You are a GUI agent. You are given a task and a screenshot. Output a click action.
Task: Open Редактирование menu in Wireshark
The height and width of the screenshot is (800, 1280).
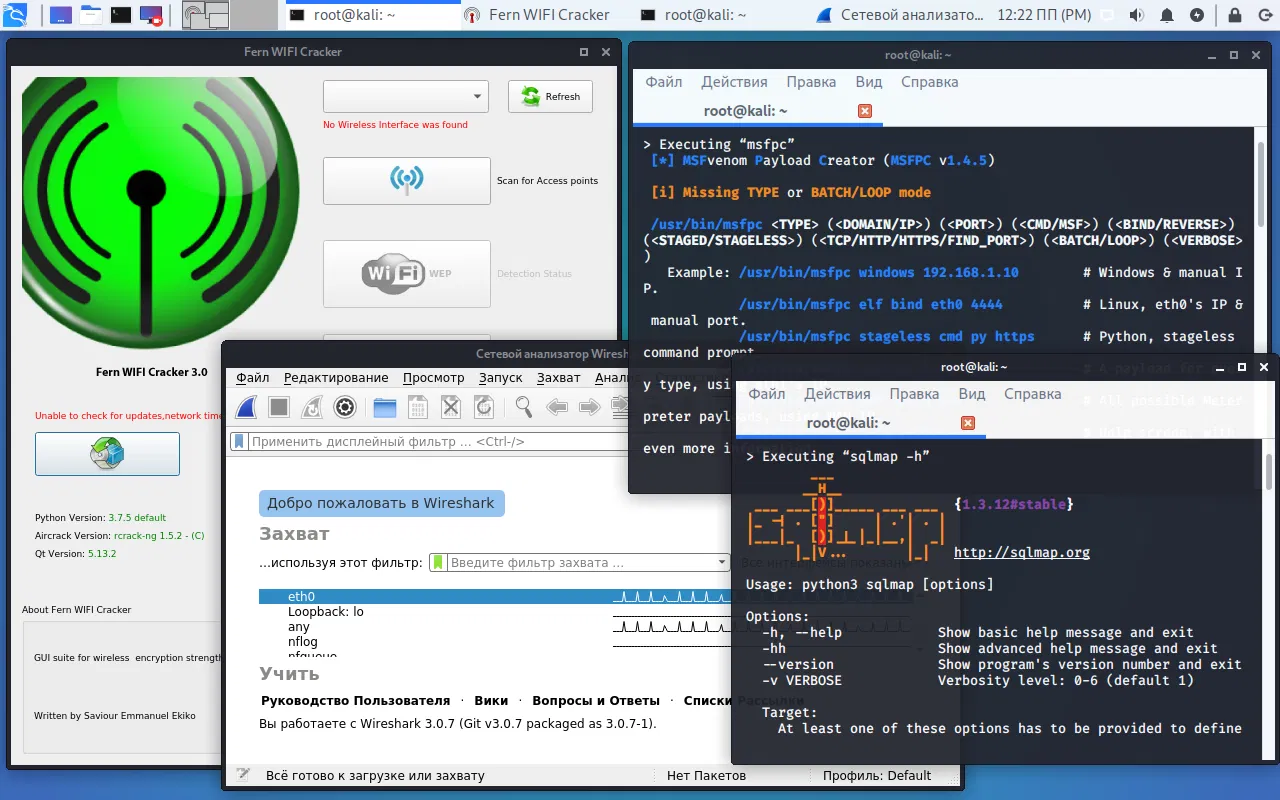(336, 378)
